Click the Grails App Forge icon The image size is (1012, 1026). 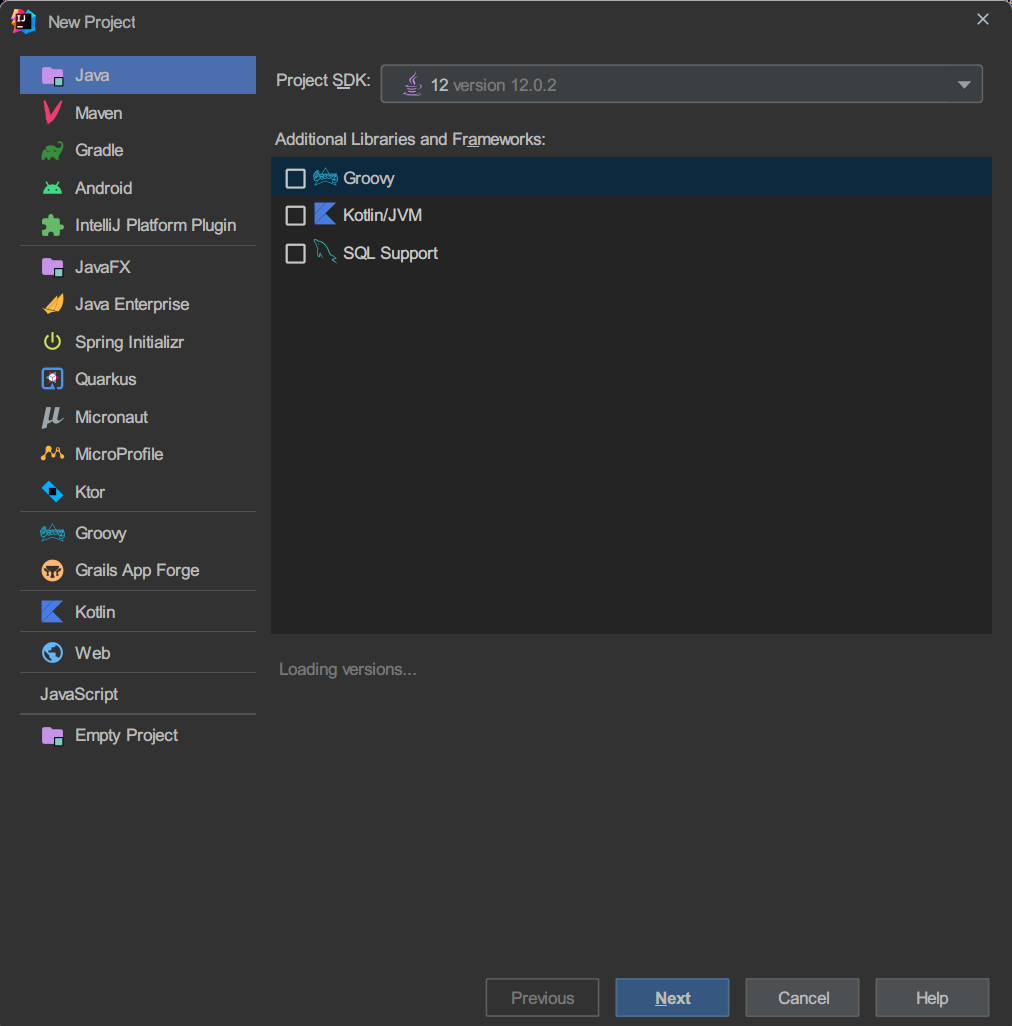click(x=52, y=571)
